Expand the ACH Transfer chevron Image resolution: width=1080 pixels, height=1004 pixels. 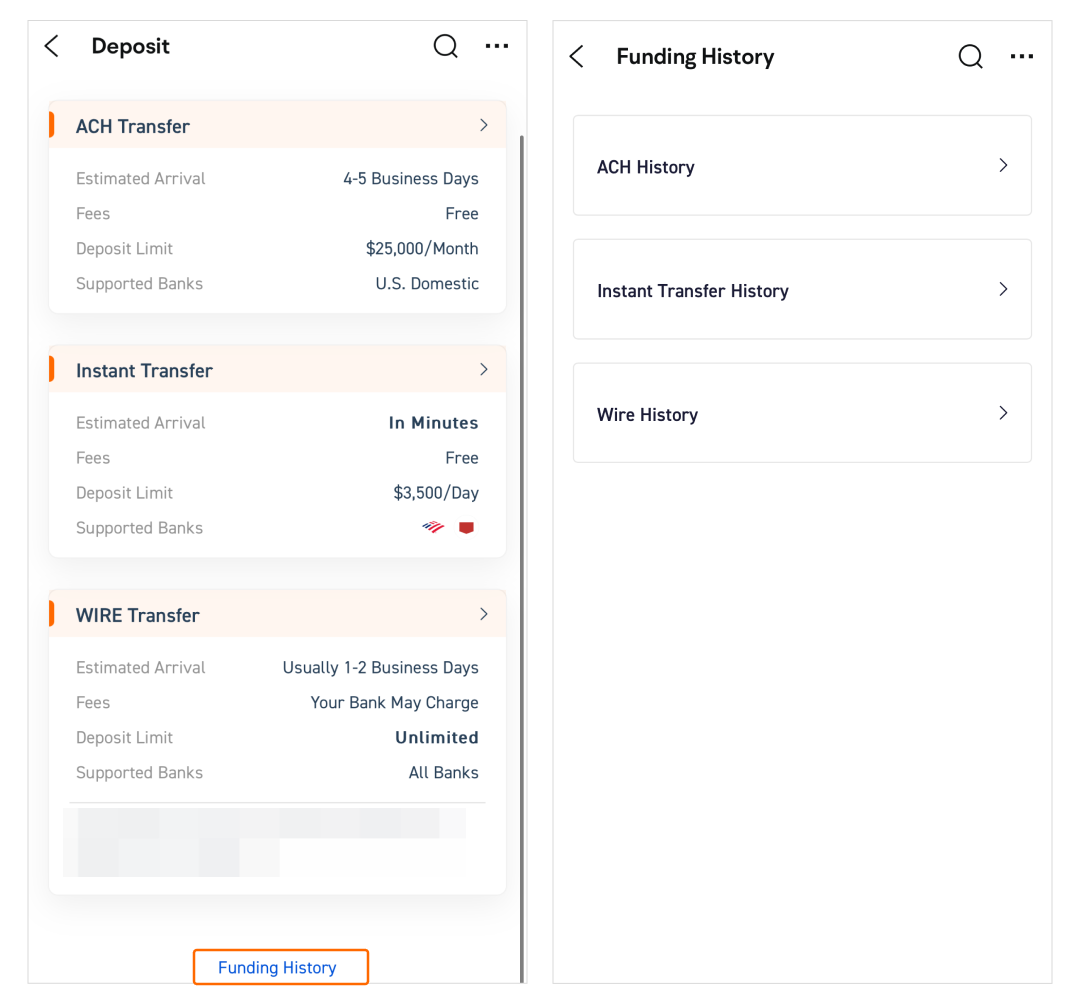point(484,125)
